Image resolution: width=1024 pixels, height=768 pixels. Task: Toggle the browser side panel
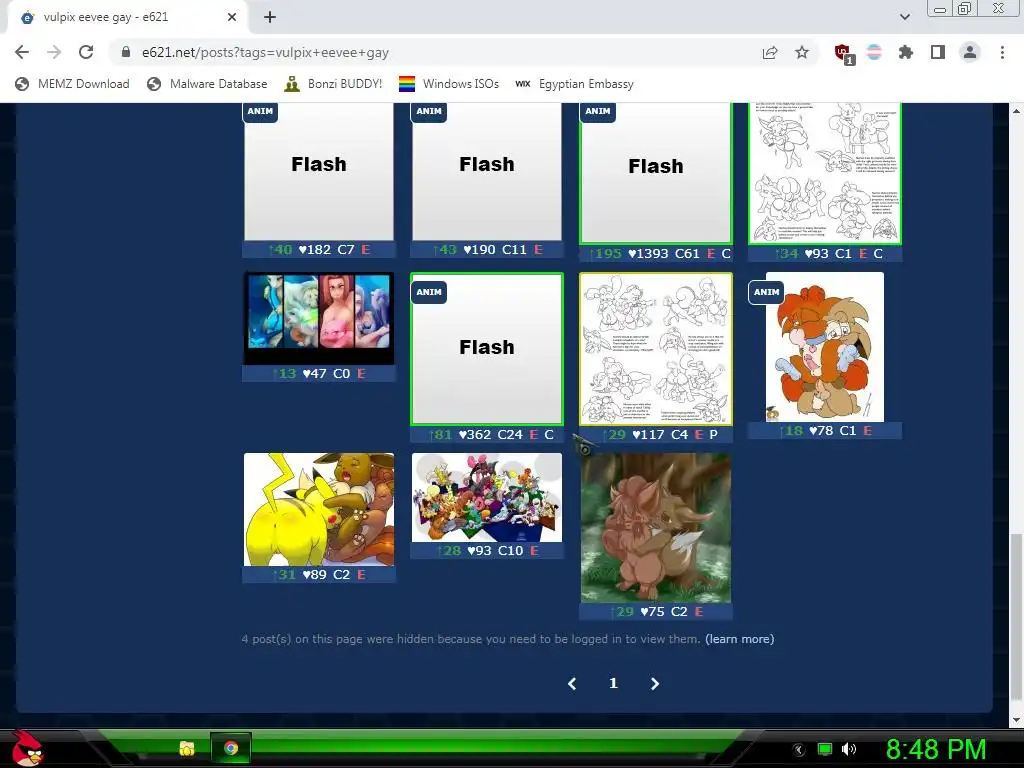pos(938,52)
